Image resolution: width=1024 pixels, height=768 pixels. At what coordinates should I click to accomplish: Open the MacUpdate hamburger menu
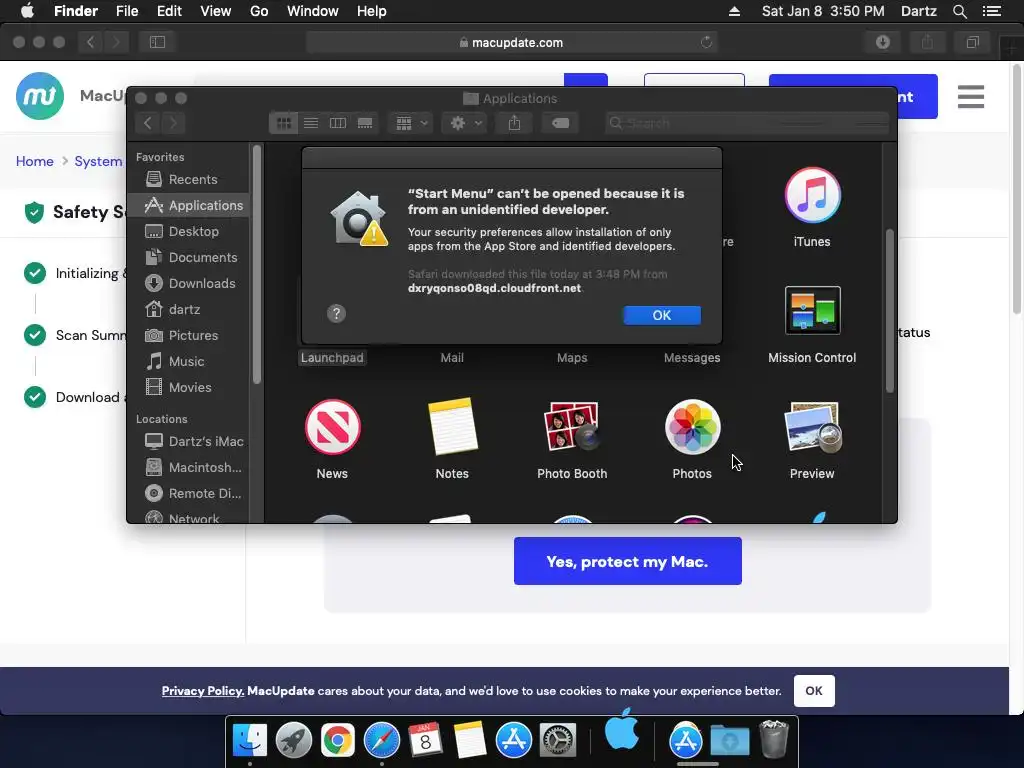(x=970, y=97)
